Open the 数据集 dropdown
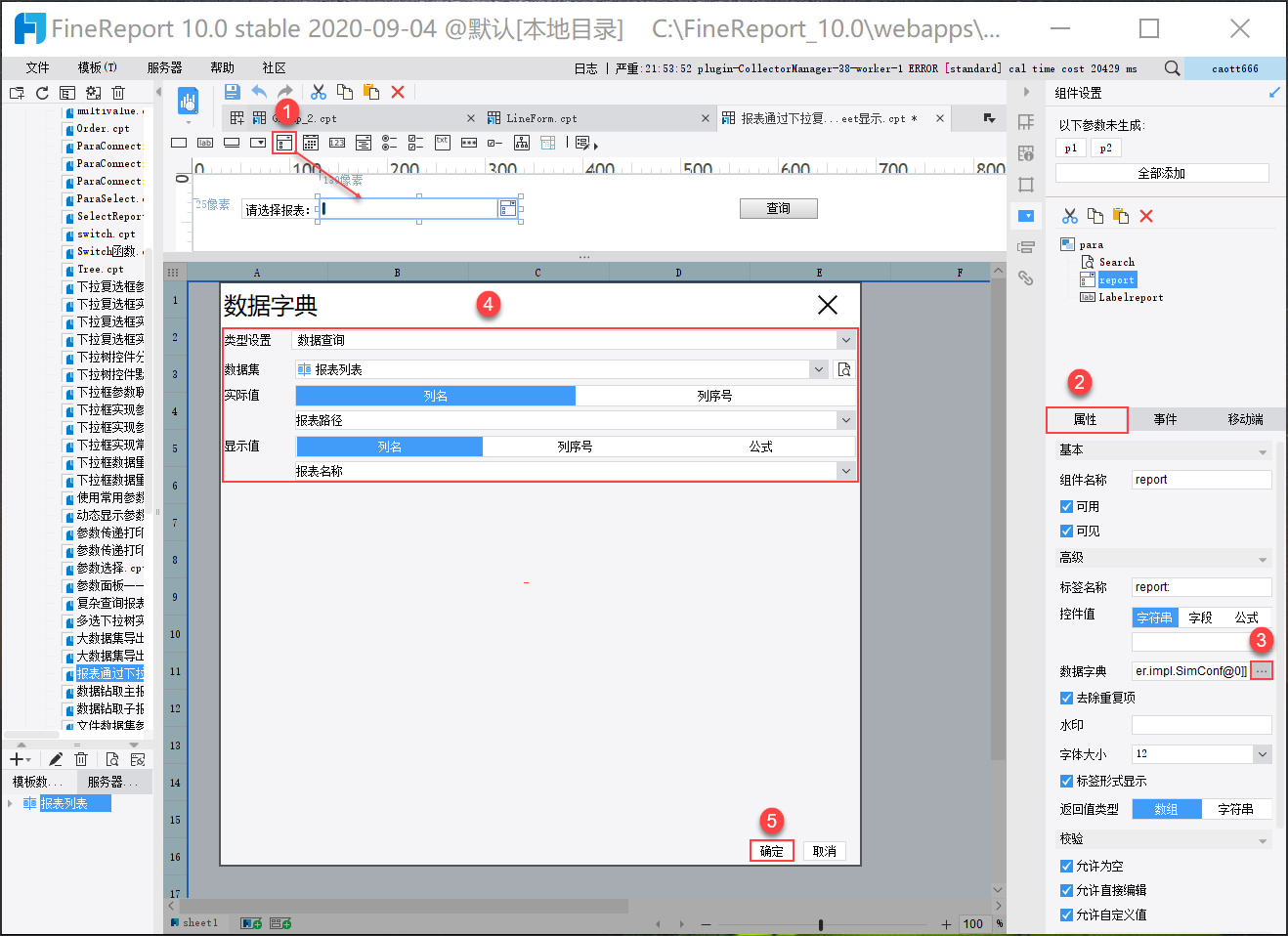Viewport: 1288px width, 936px height. [x=818, y=369]
